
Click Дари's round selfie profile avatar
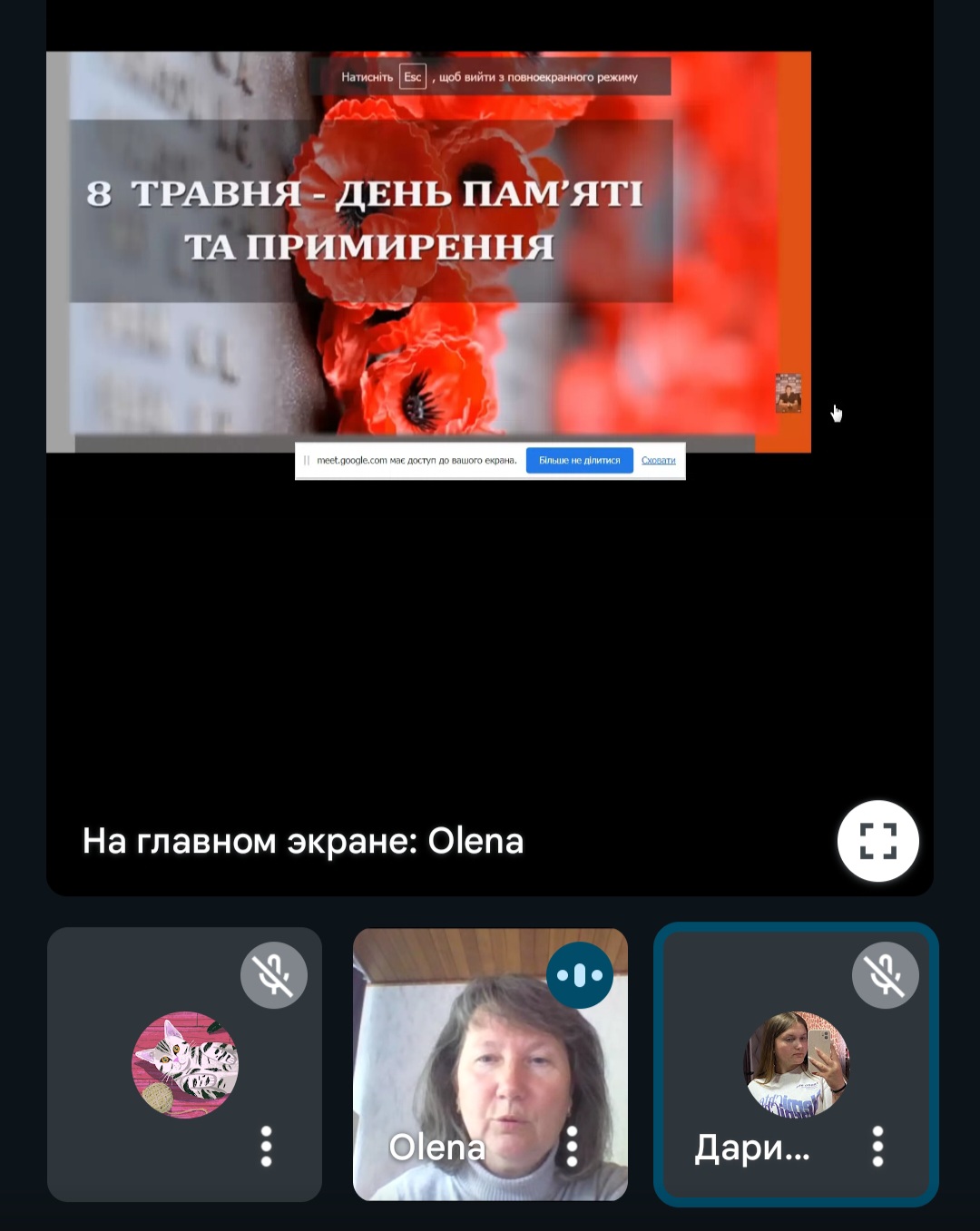click(797, 1065)
